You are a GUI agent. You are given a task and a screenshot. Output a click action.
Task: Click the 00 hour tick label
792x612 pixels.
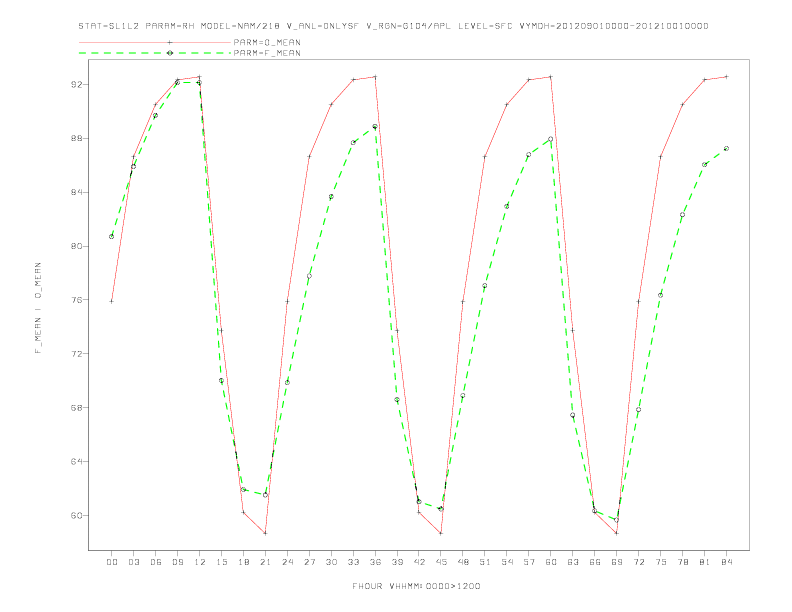click(112, 562)
